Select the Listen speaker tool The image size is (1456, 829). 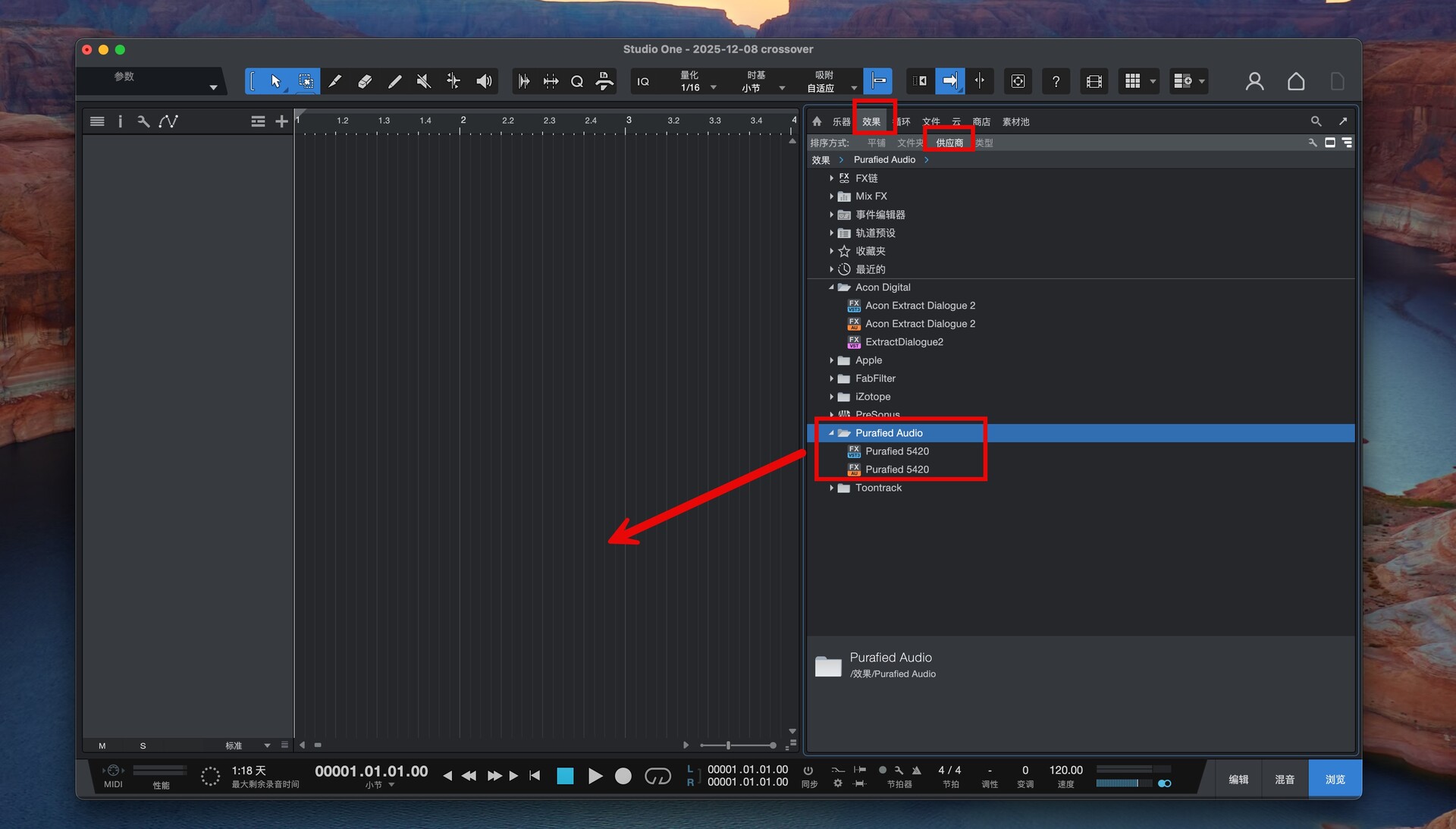coord(484,81)
